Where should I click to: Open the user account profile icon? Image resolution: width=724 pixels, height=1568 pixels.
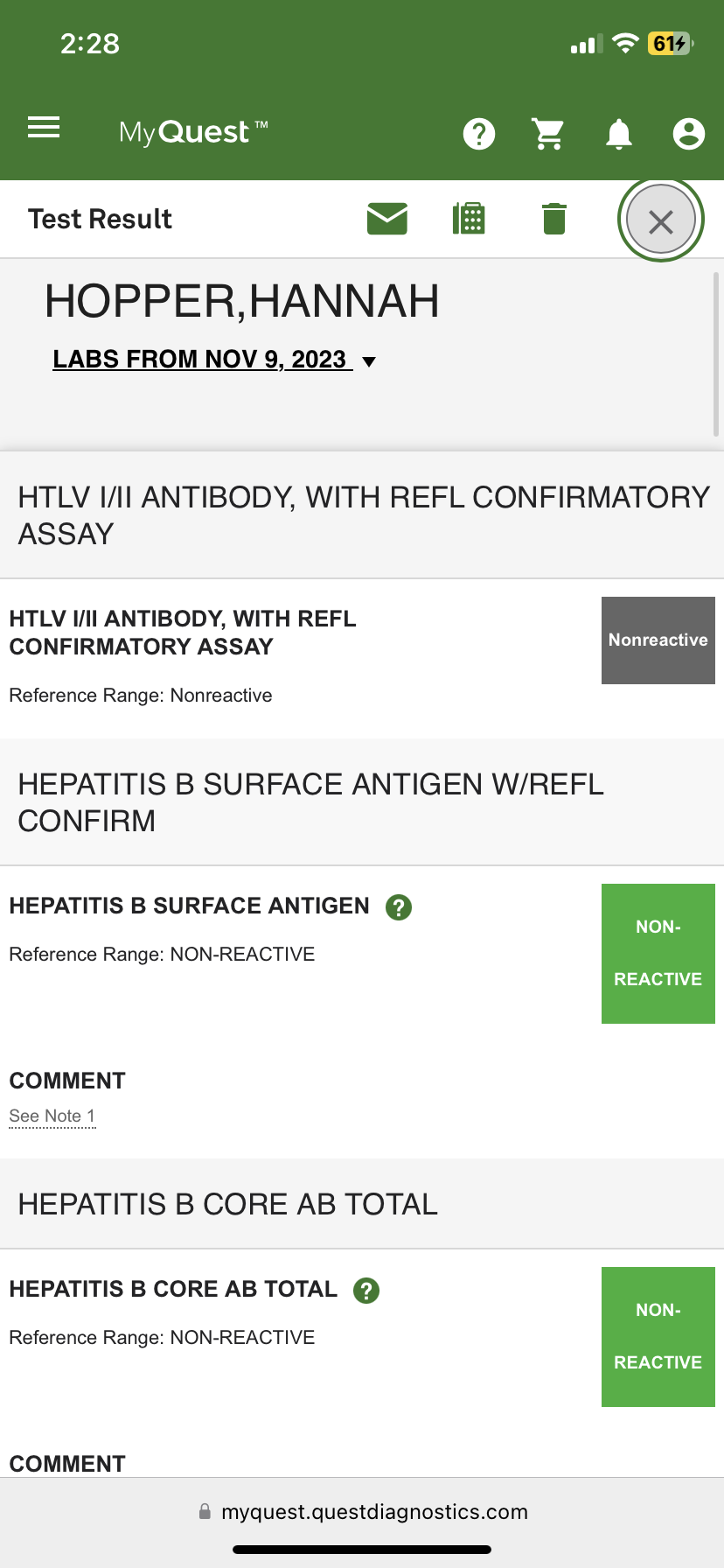point(688,134)
